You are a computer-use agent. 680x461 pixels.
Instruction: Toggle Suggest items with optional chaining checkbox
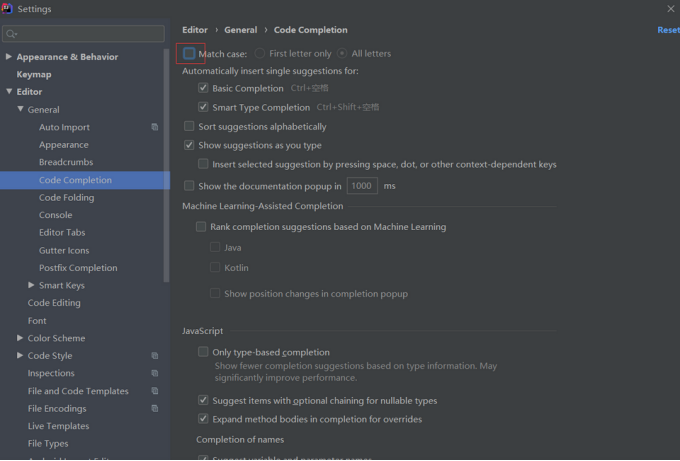pyautogui.click(x=203, y=400)
